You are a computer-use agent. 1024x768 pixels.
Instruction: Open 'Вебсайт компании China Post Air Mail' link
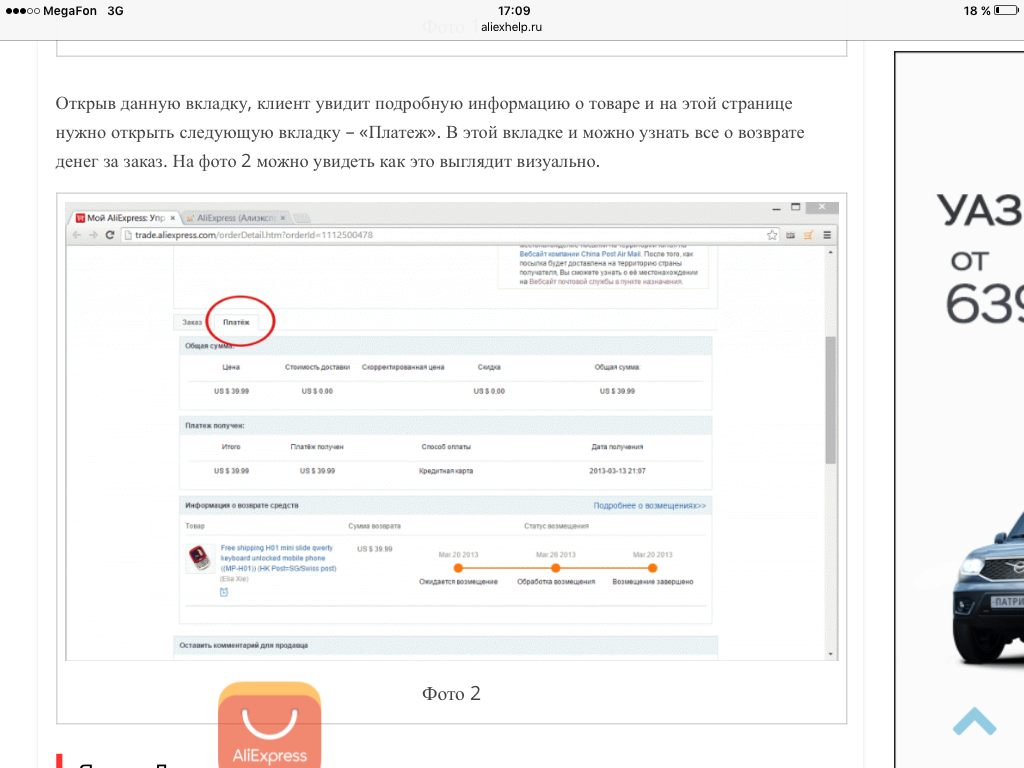coord(579,254)
